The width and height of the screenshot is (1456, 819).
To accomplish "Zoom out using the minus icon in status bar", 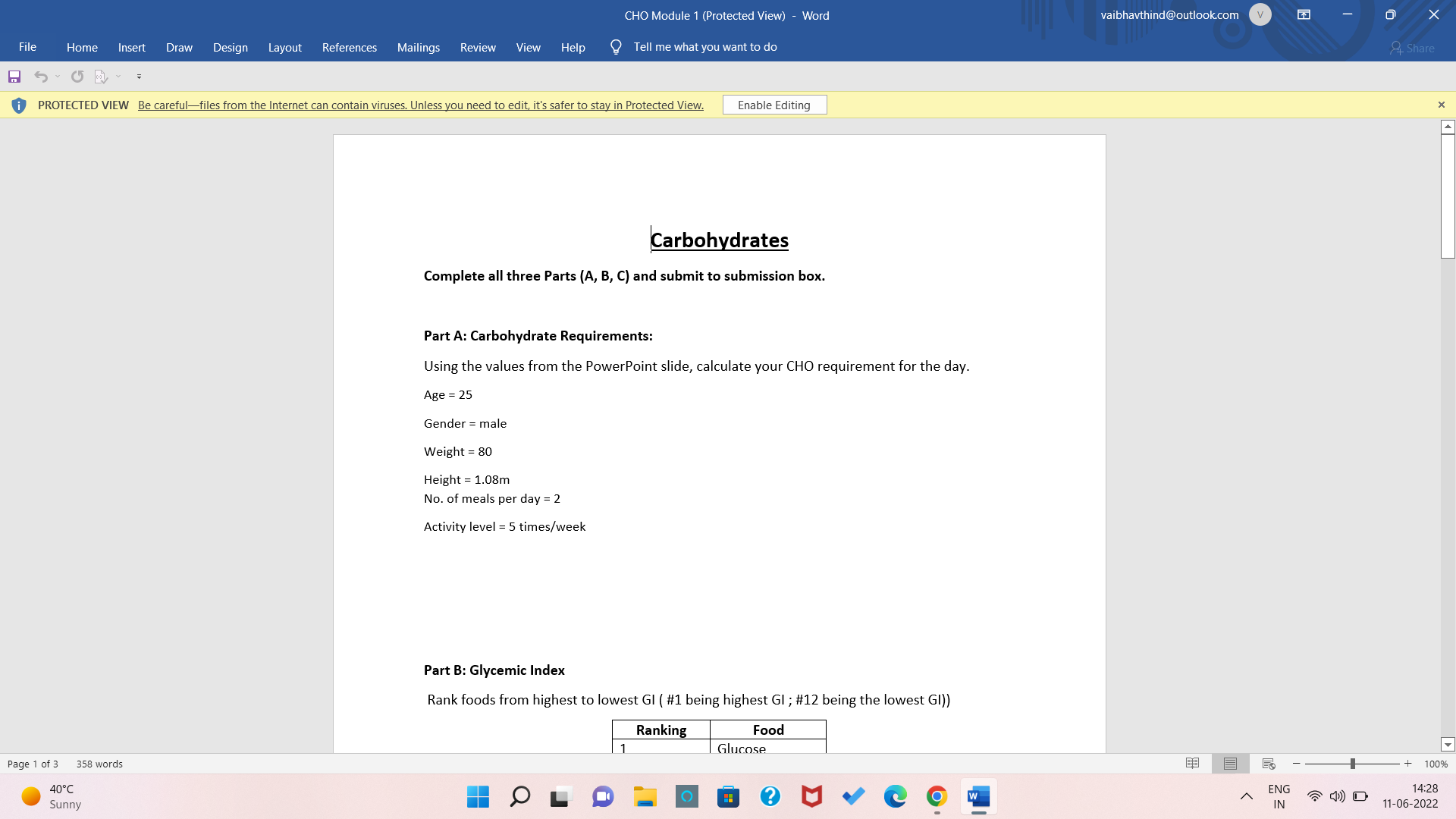I will [1297, 764].
